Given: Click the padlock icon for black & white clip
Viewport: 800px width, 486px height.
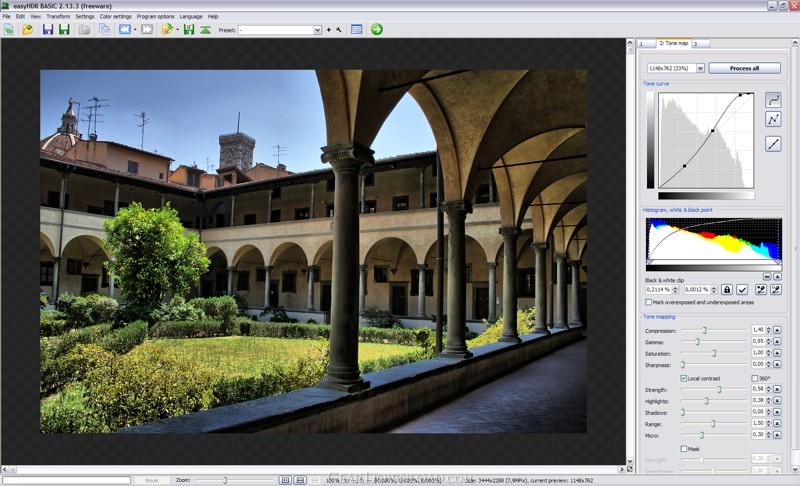Looking at the screenshot, I should click(727, 290).
